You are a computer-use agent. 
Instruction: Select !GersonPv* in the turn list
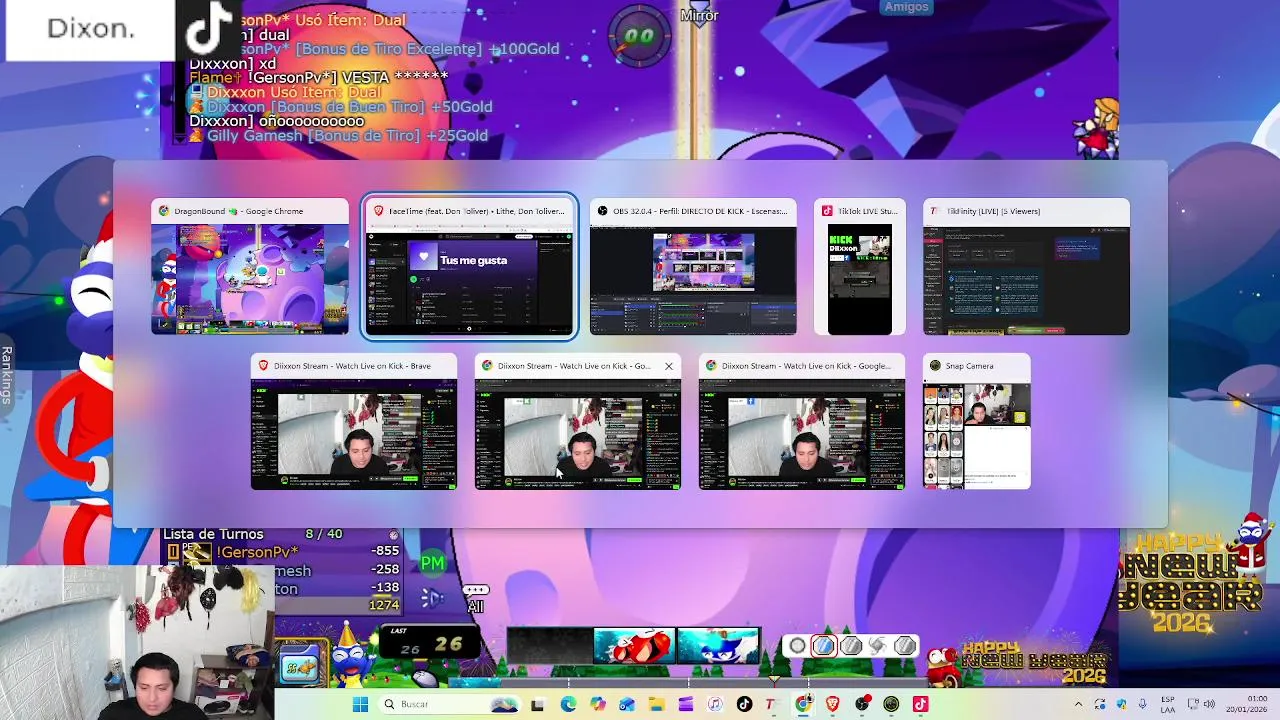click(x=257, y=552)
